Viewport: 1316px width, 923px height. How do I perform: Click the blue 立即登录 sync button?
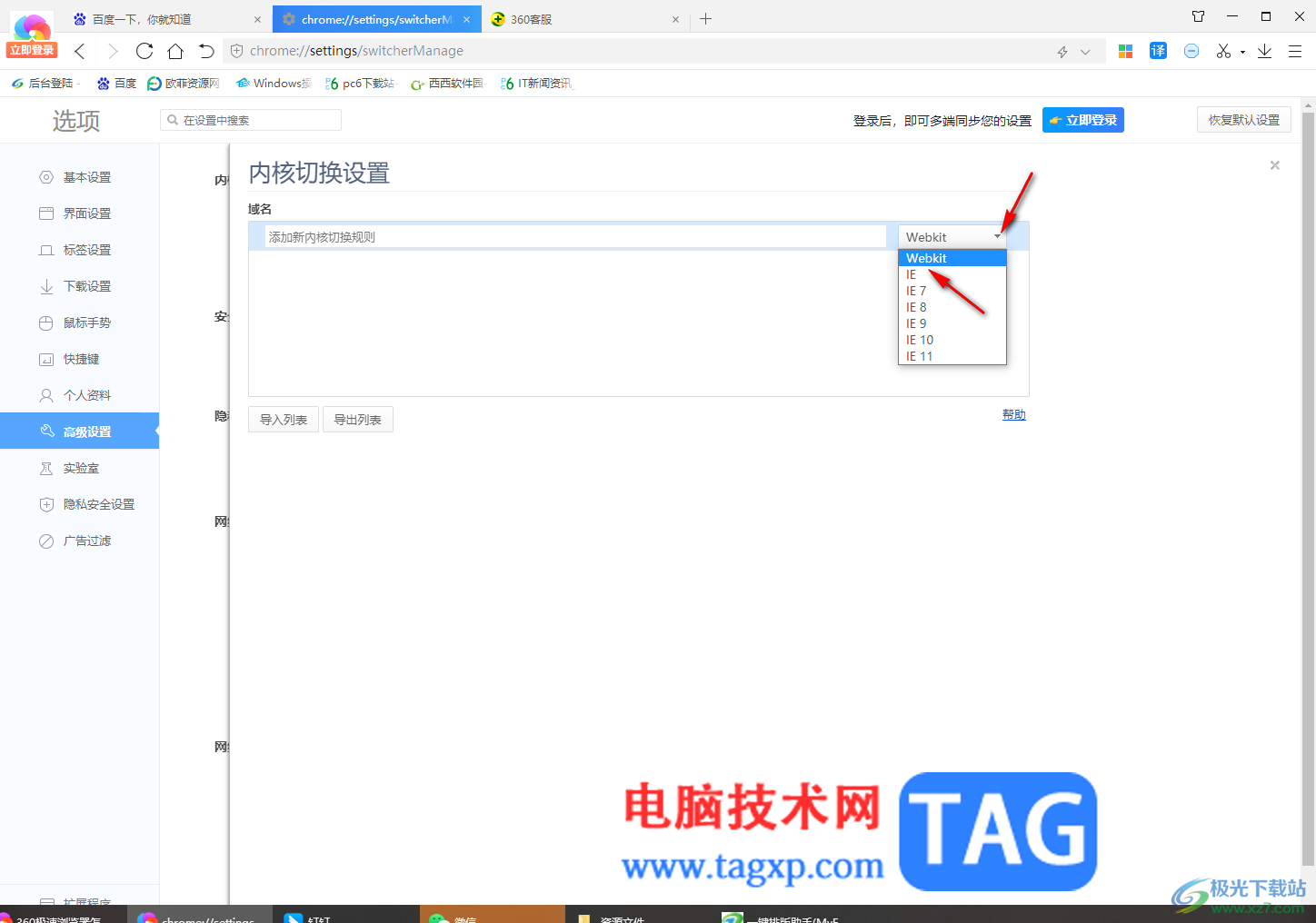1082,120
